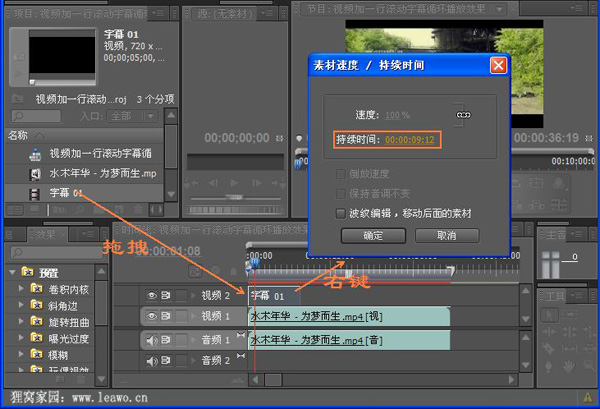
Task: Open the Tools panel flyout menu icon
Action: (577, 295)
